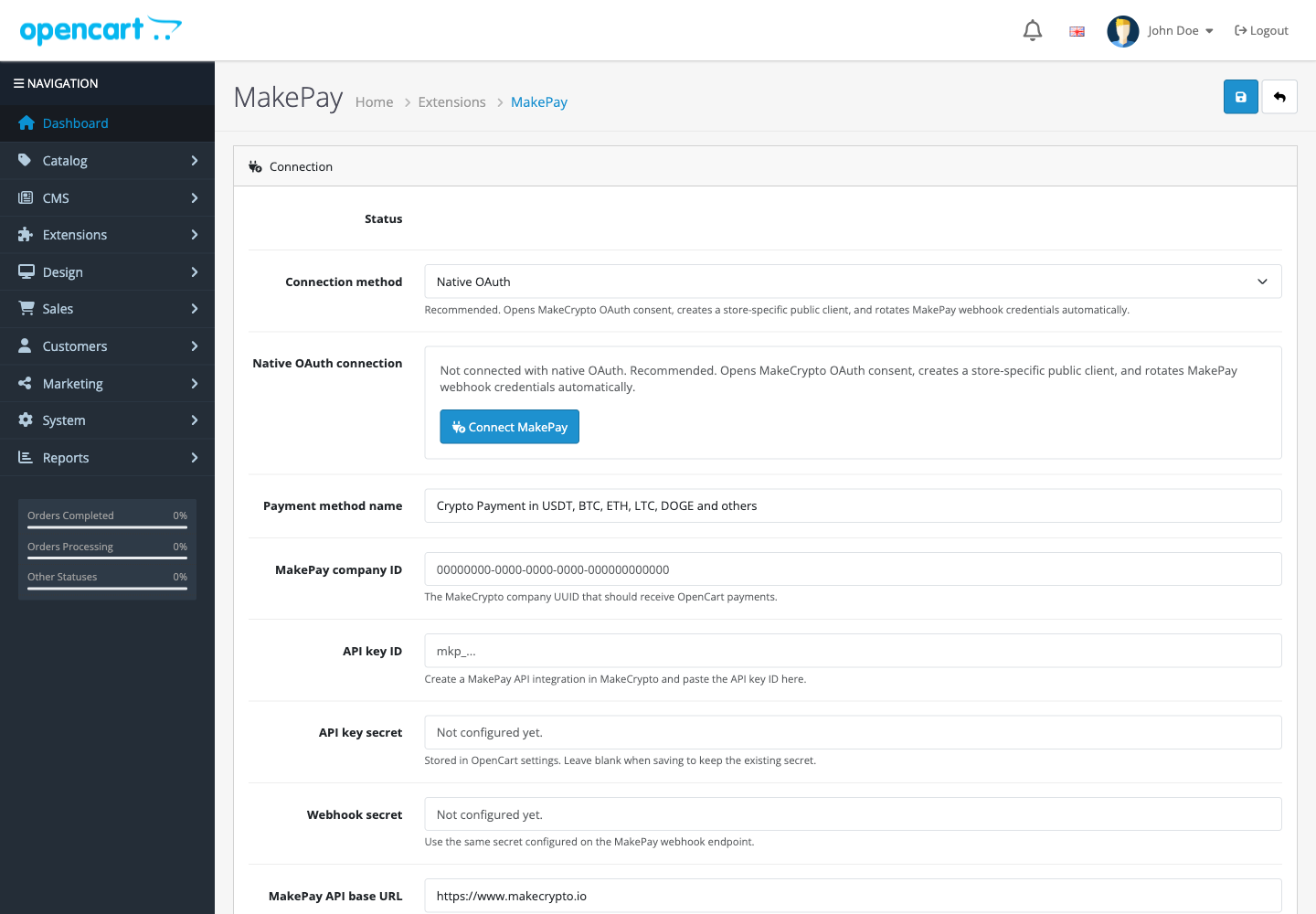Open the Reports sidebar menu
Screen dimensions: 1316x914
click(x=107, y=458)
